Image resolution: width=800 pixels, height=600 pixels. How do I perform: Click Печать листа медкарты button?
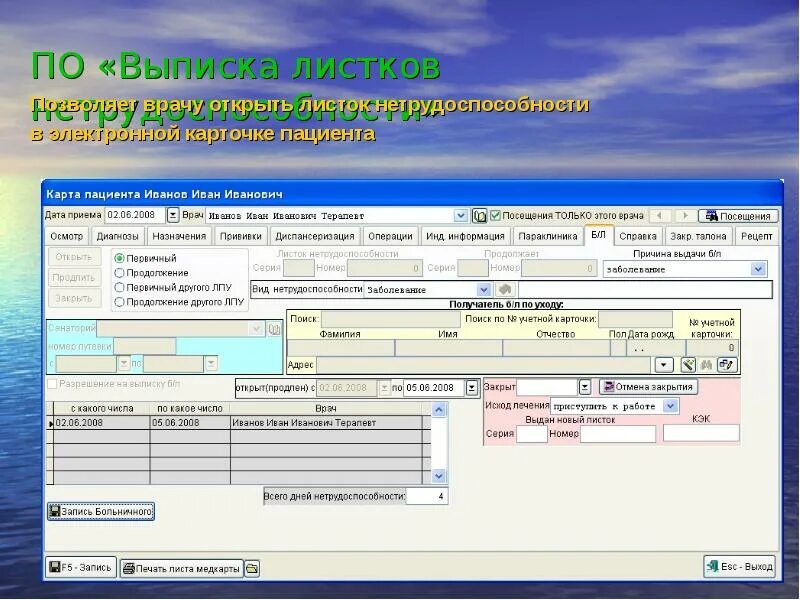coord(182,568)
